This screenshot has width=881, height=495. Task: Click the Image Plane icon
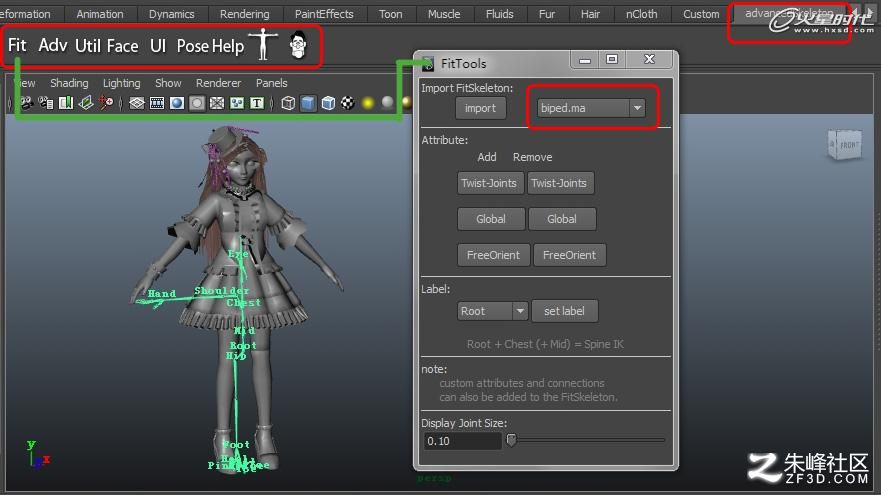tap(85, 103)
